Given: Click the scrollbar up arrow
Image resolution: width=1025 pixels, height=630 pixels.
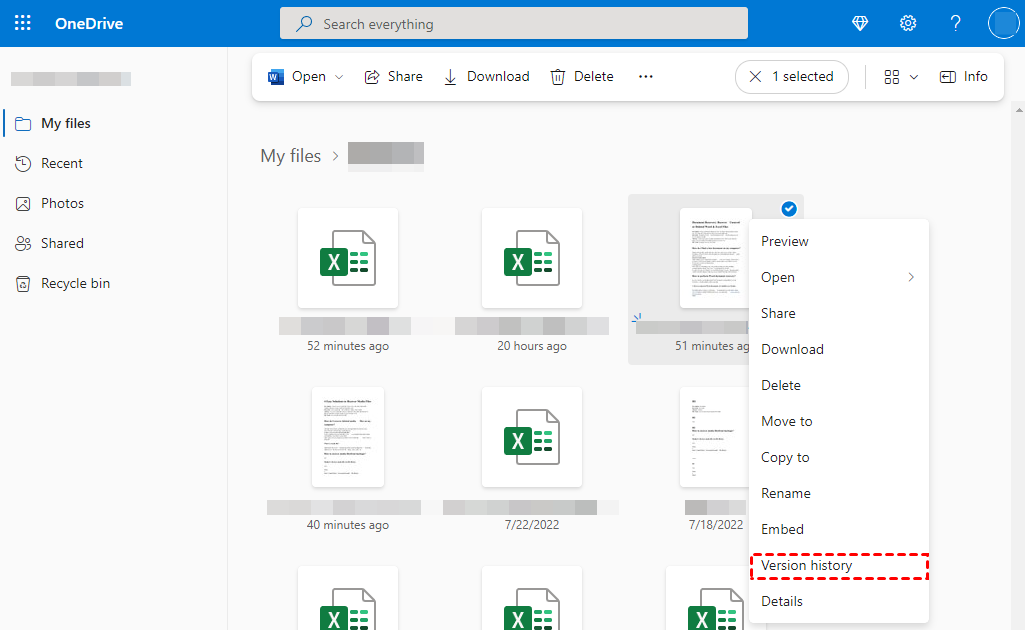Looking at the screenshot, I should [x=1019, y=110].
